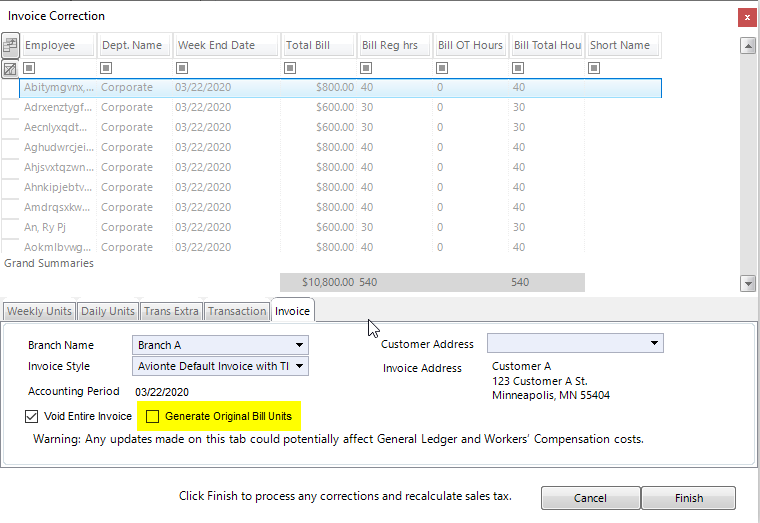Select the Aecnlyxqdt employee row
Image resolution: width=760 pixels, height=523 pixels.
coord(340,127)
